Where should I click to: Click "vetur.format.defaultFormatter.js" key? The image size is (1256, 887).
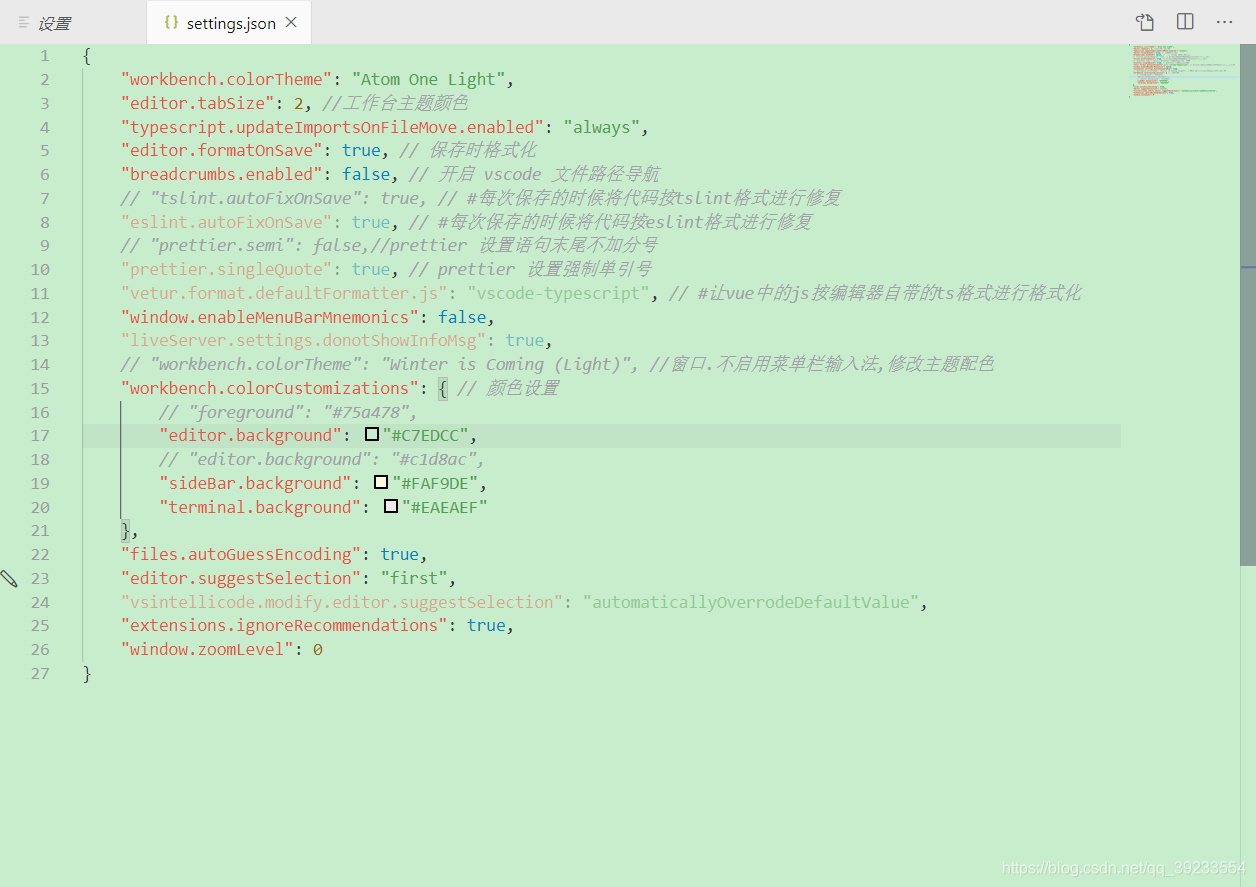285,293
